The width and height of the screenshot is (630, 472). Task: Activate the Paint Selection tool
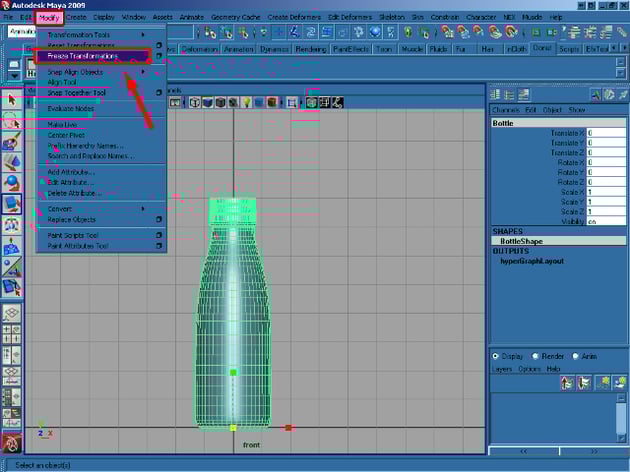coord(12,142)
